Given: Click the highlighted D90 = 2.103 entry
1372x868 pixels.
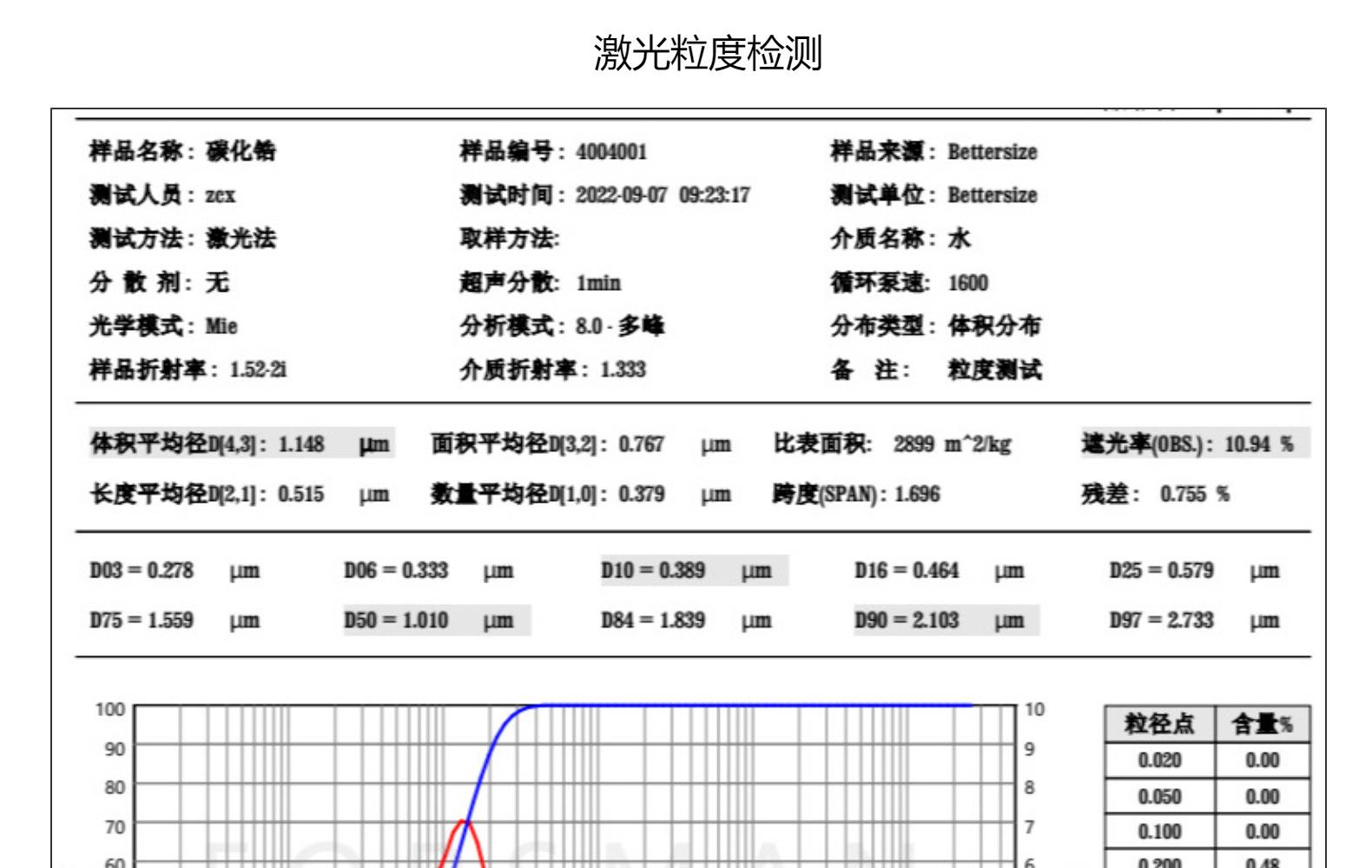Looking at the screenshot, I should 946,621.
